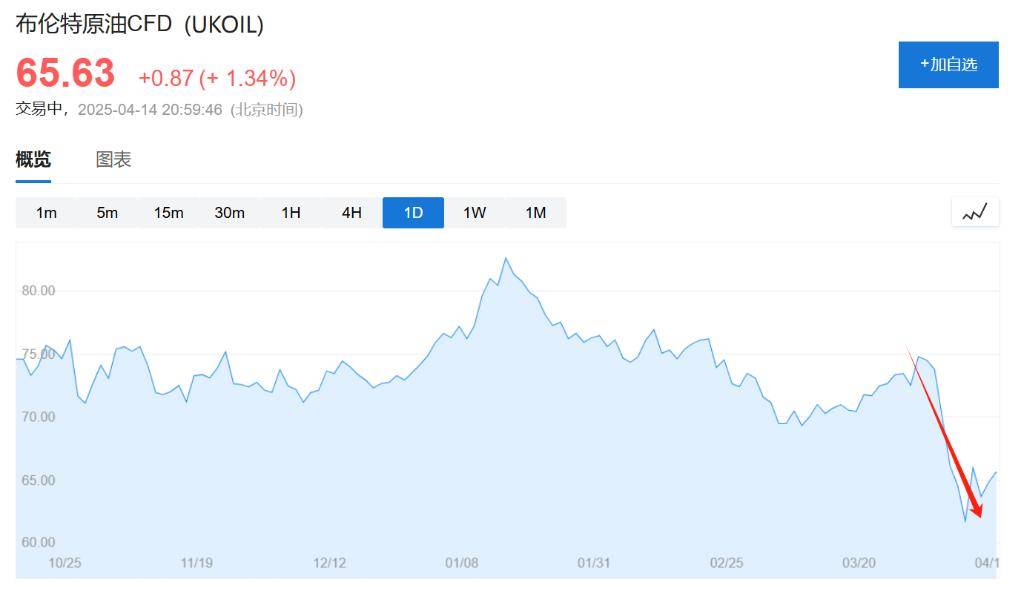This screenshot has width=1024, height=593.
Task: Choose the 30m interval
Action: (x=229, y=213)
